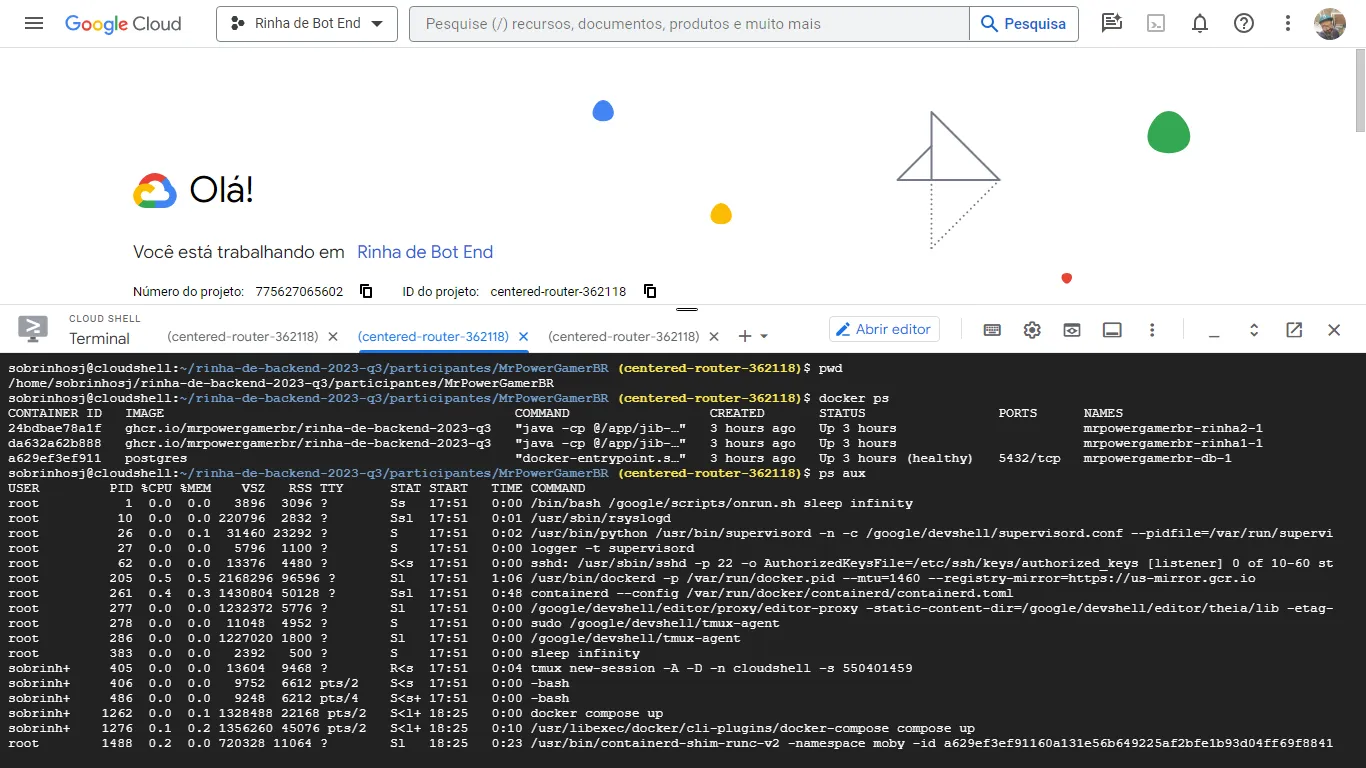Click container ID 24bdbae78a1f
1366x768 pixels.
pos(55,428)
